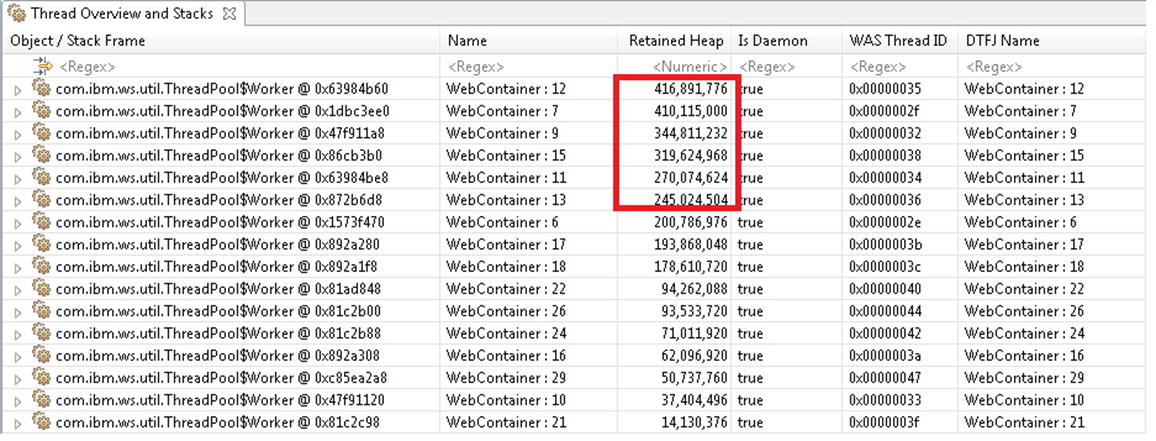1156x441 pixels.
Task: Click the thread icon for WebContainer : 12
Action: 41,88
